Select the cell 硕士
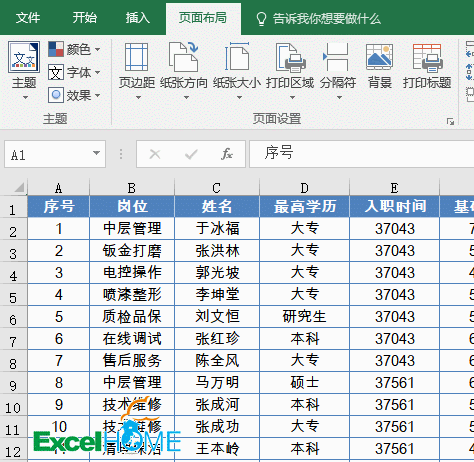 pos(304,383)
